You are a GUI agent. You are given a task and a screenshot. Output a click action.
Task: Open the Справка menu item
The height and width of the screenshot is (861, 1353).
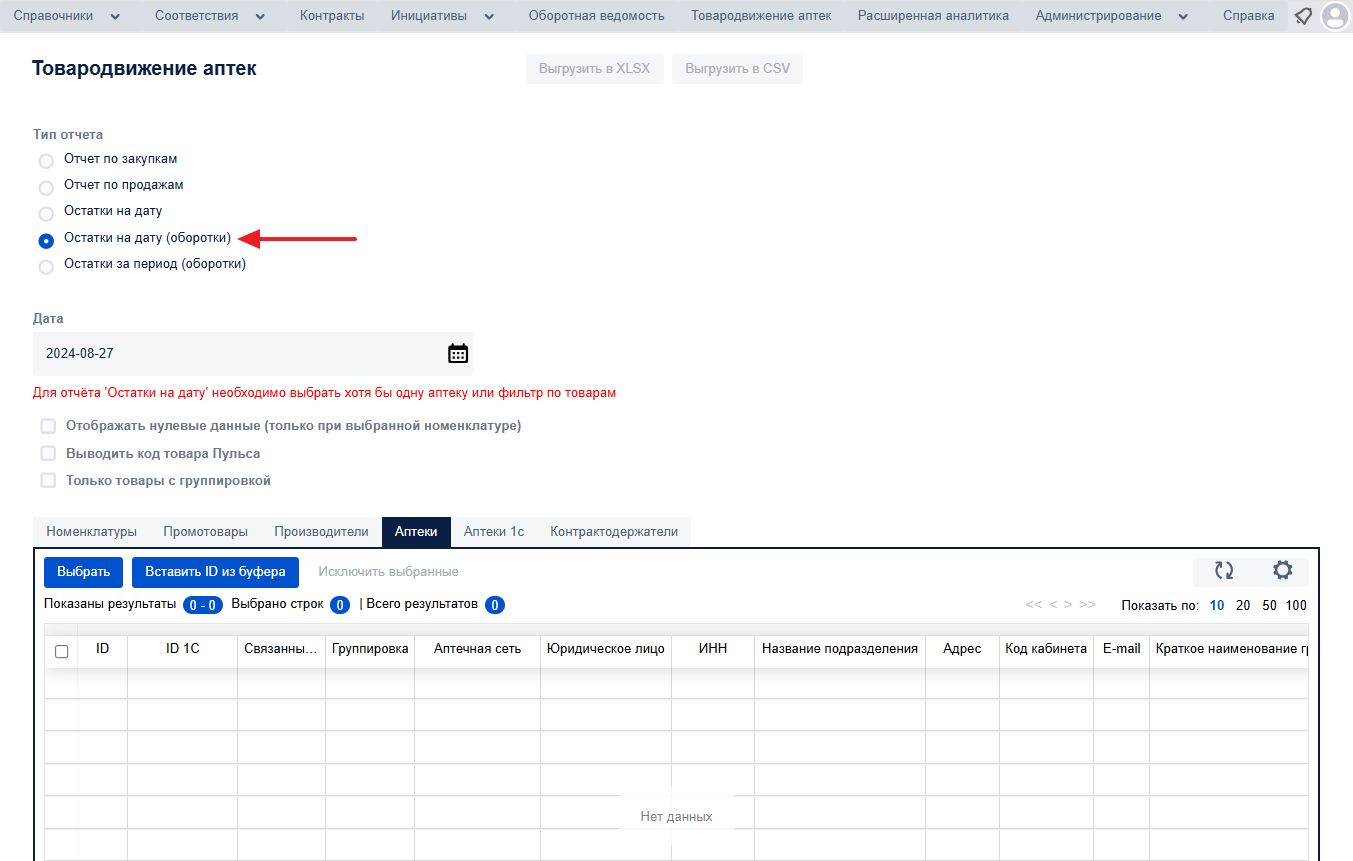pyautogui.click(x=1249, y=16)
